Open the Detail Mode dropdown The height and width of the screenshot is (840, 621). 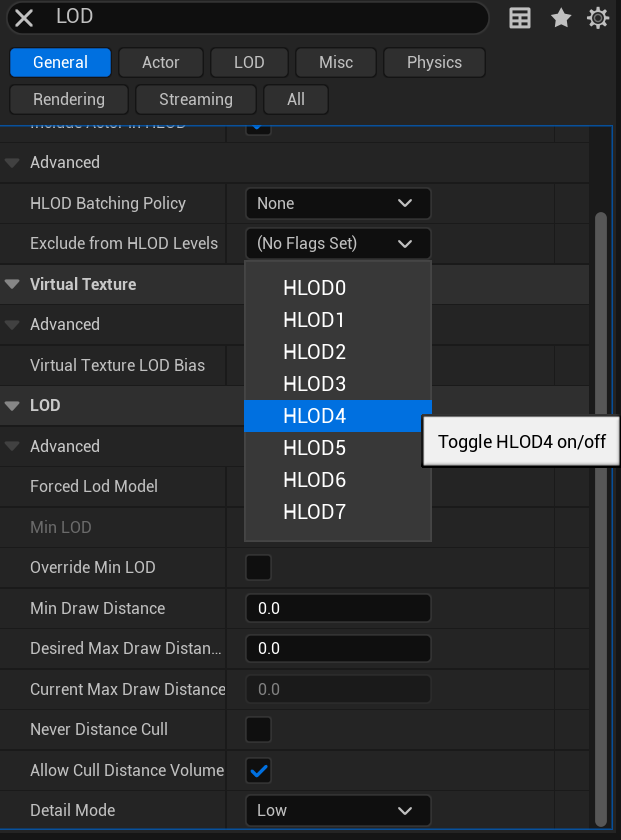[337, 810]
